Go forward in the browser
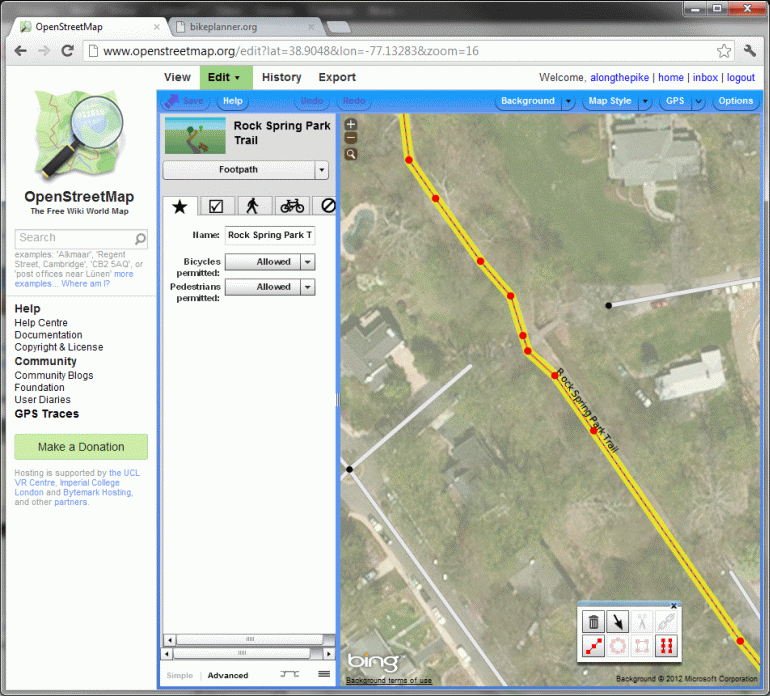 click(x=44, y=51)
